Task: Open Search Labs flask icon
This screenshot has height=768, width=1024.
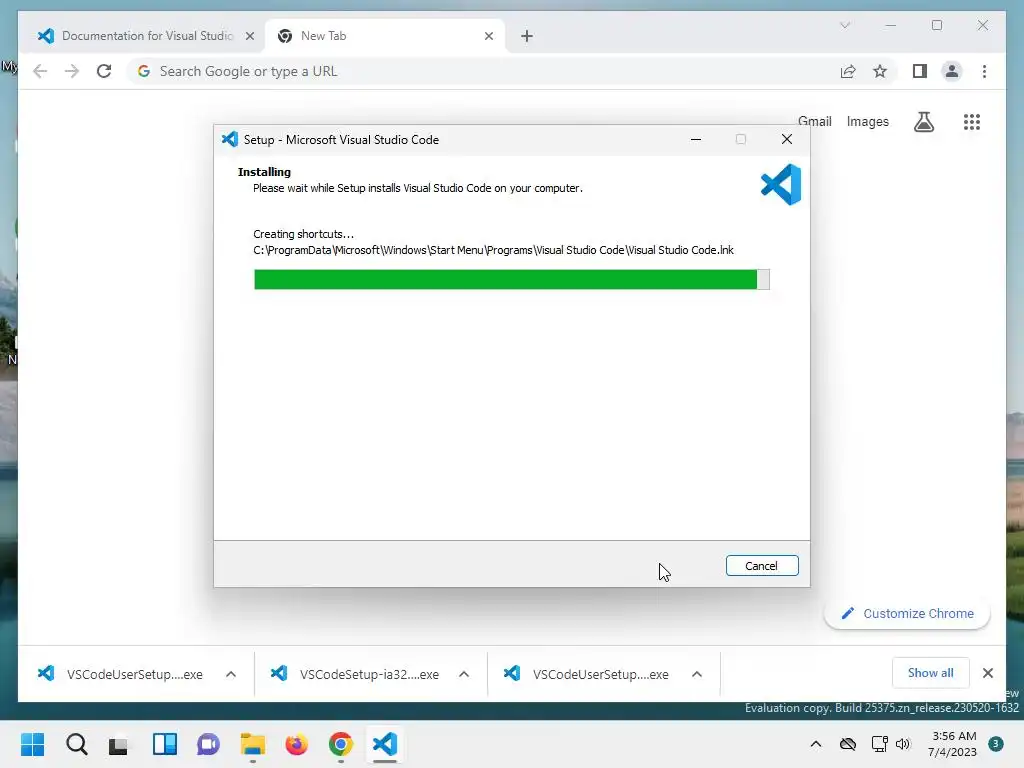Action: 923,121
